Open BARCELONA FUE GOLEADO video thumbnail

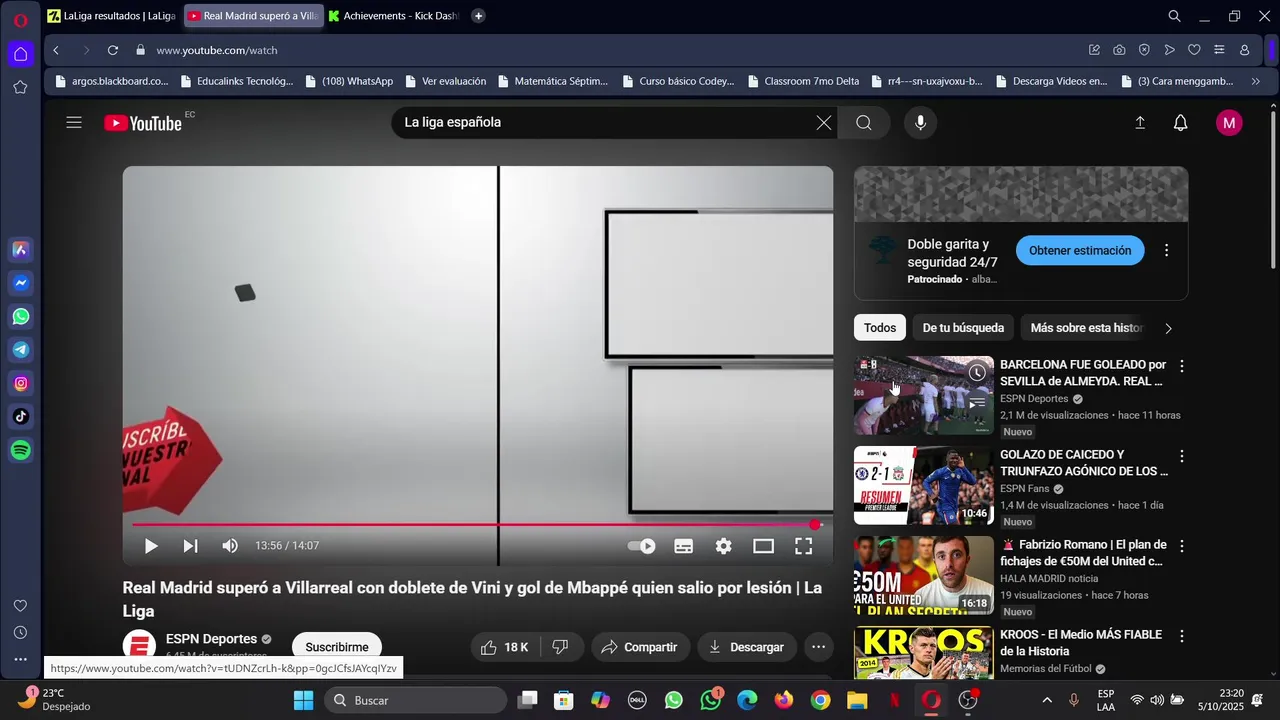924,395
